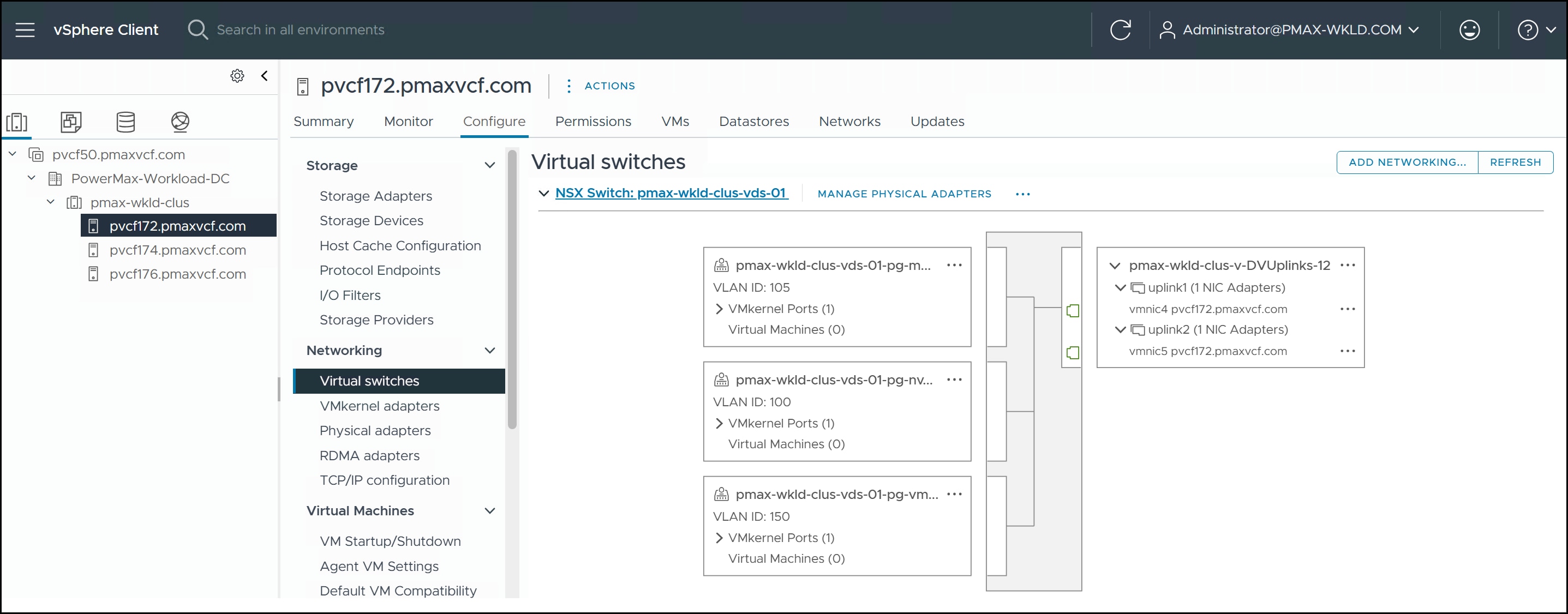This screenshot has width=1568, height=614.
Task: Open the Updates tab
Action: pyautogui.click(x=937, y=121)
